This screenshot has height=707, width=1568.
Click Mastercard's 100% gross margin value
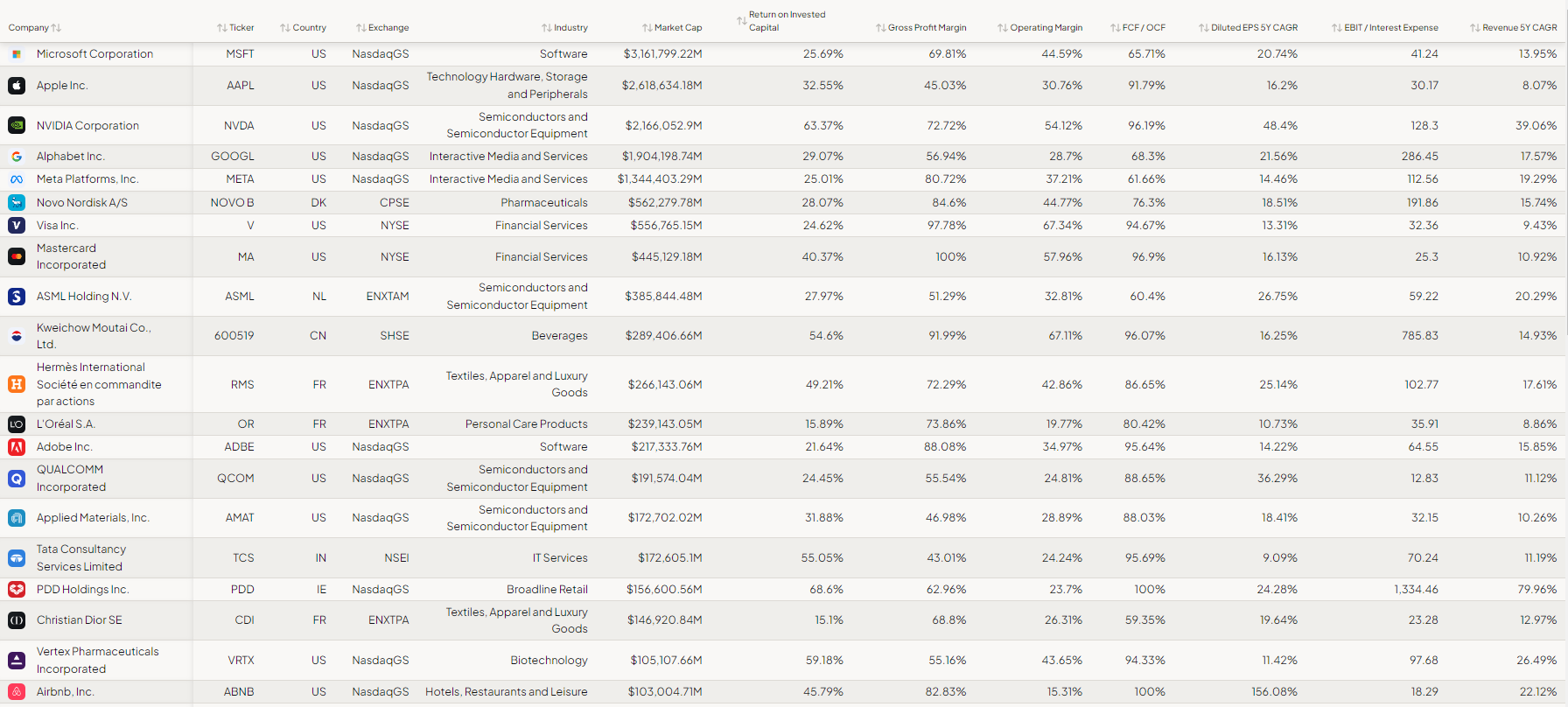click(x=951, y=257)
